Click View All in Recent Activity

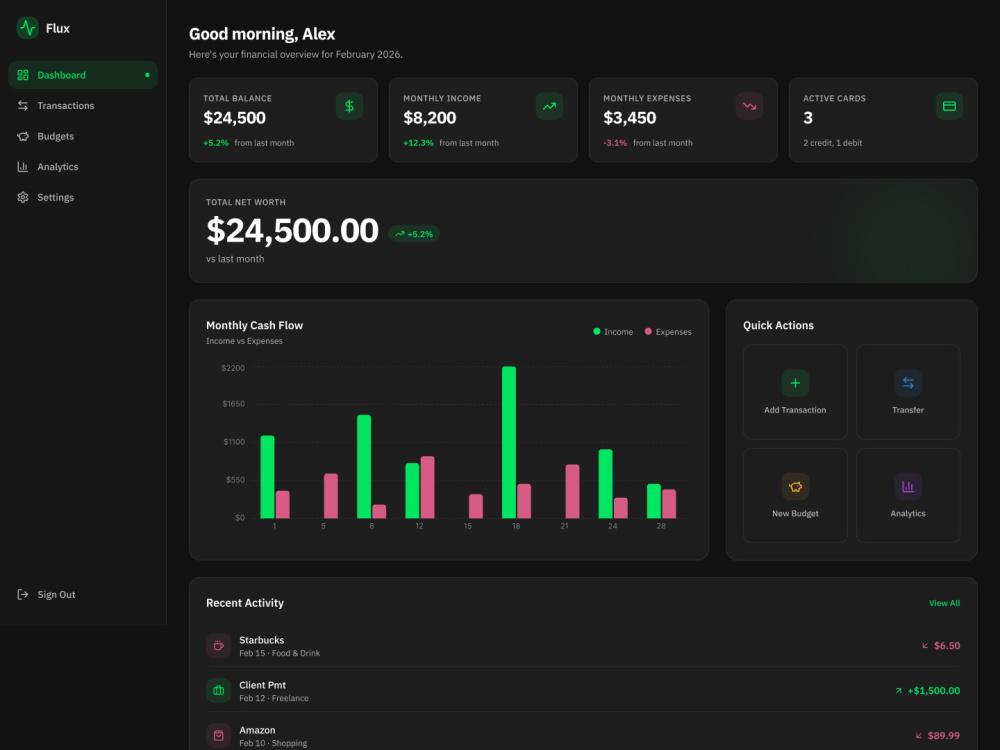tap(945, 603)
